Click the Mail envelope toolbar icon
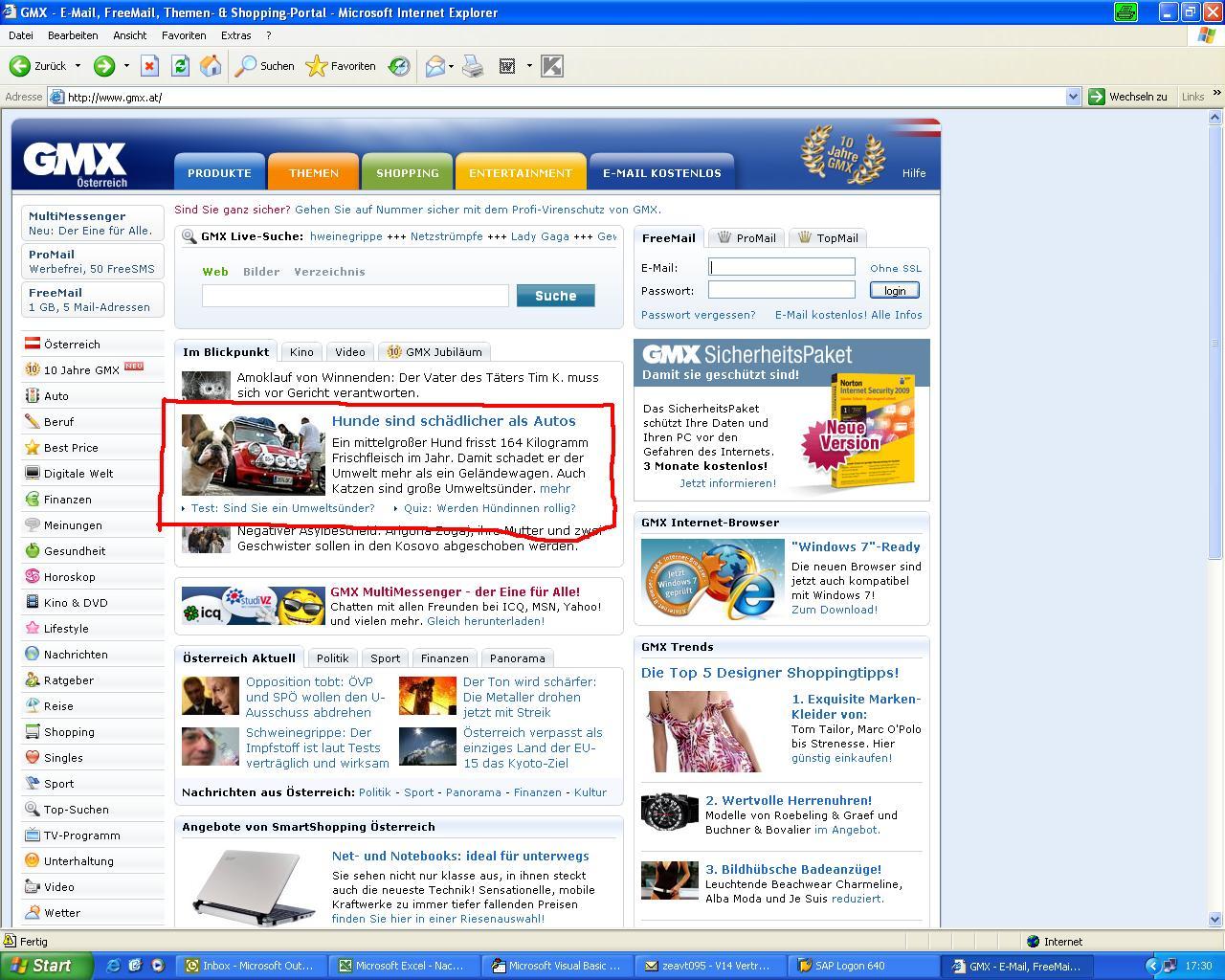Viewport: 1225px width, 980px height. [434, 66]
